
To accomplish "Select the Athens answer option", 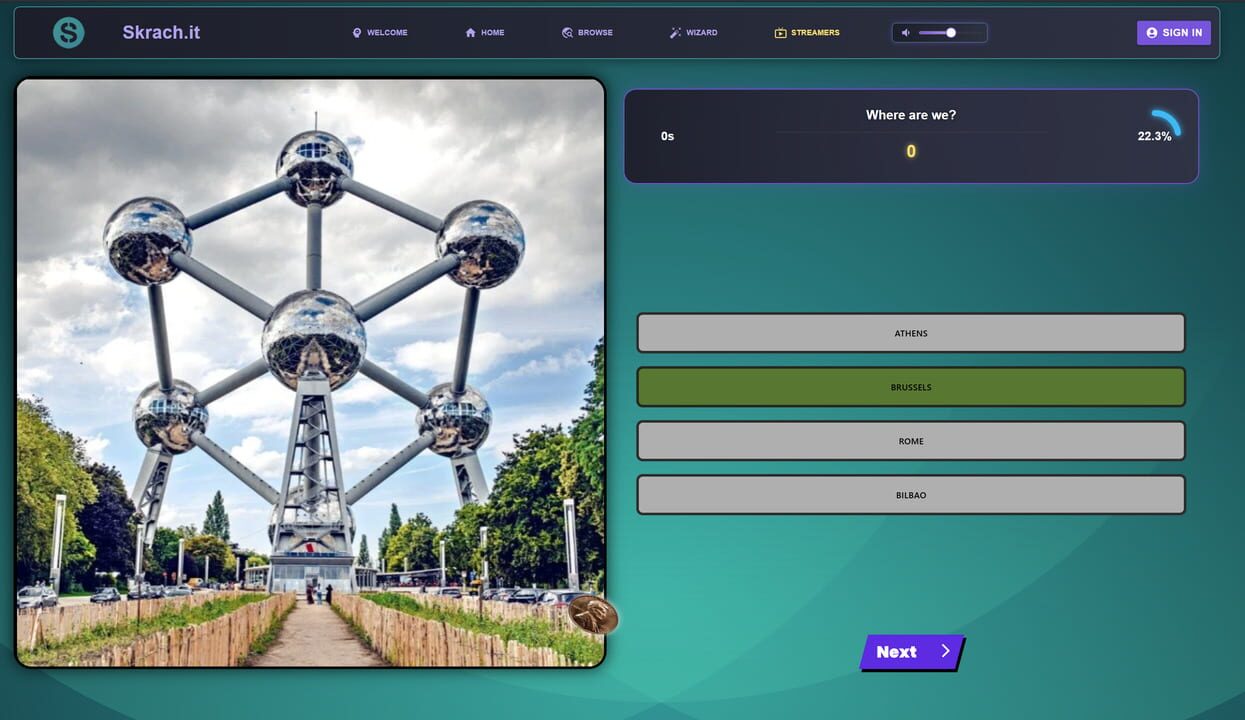I will pos(910,332).
